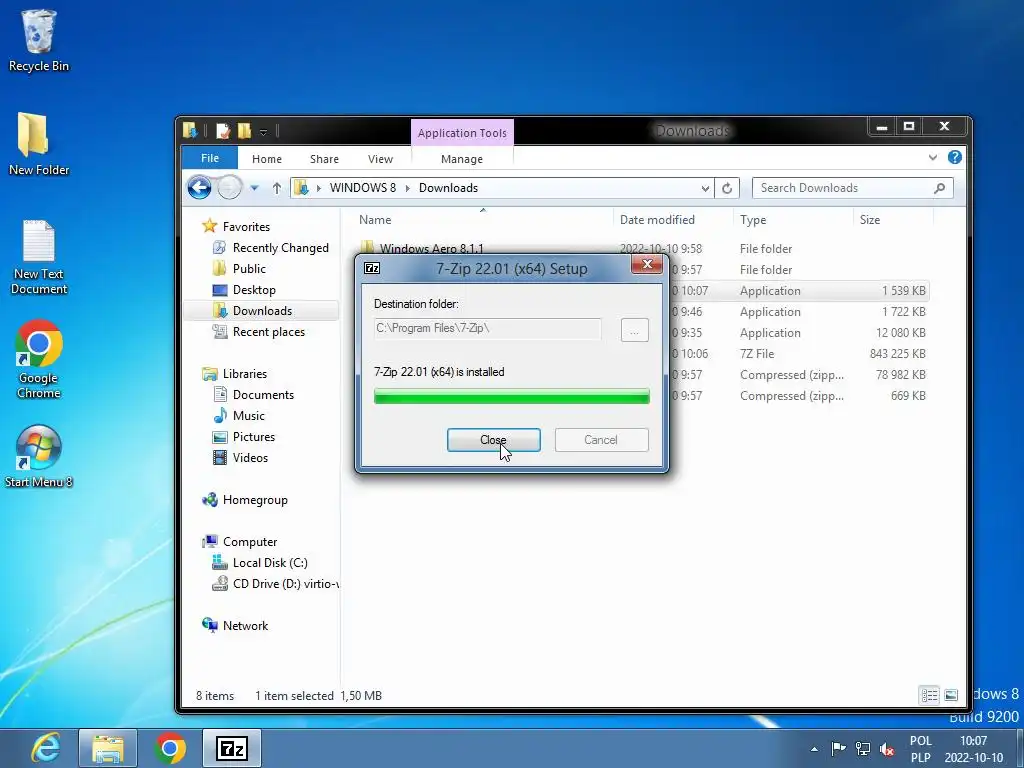Image resolution: width=1024 pixels, height=768 pixels.
Task: Switch to the Share ribbon tab
Action: click(x=324, y=159)
